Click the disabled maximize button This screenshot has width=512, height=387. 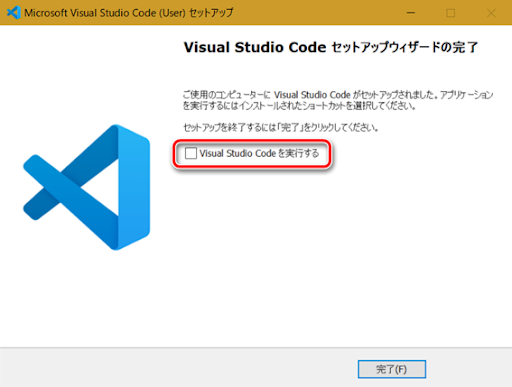point(451,13)
